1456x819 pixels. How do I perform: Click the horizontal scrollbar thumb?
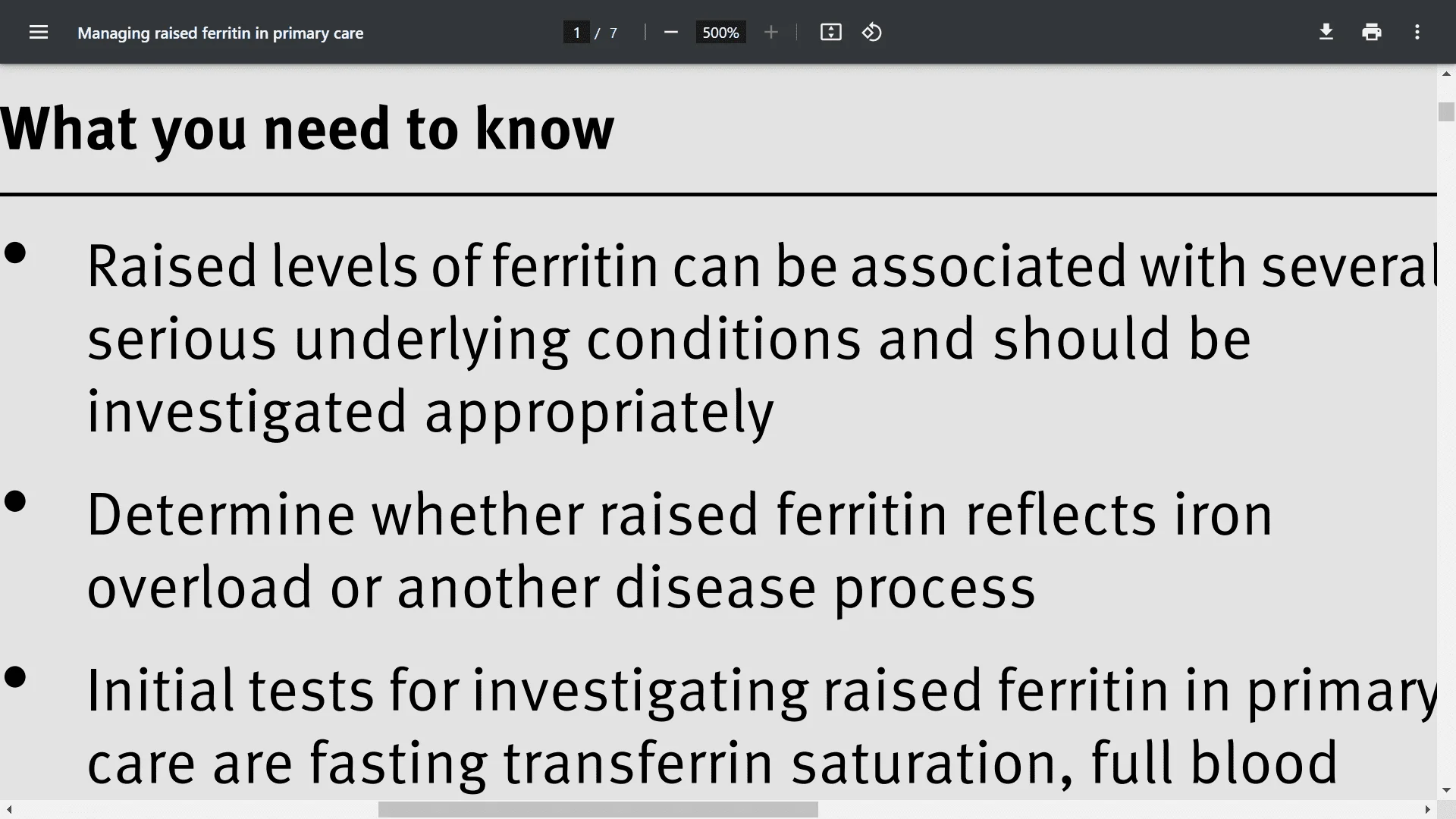(x=598, y=810)
